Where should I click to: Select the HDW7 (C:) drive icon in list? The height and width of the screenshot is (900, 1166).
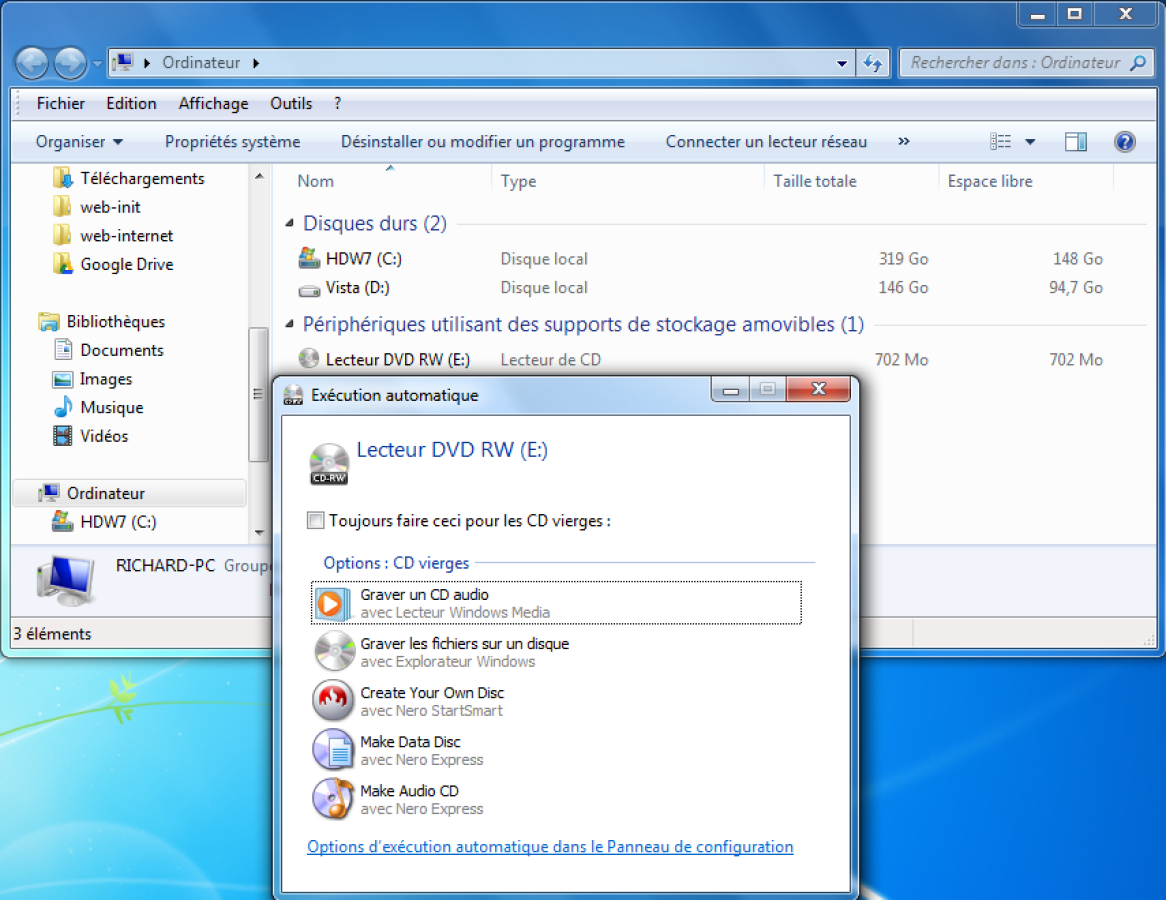(x=309, y=258)
